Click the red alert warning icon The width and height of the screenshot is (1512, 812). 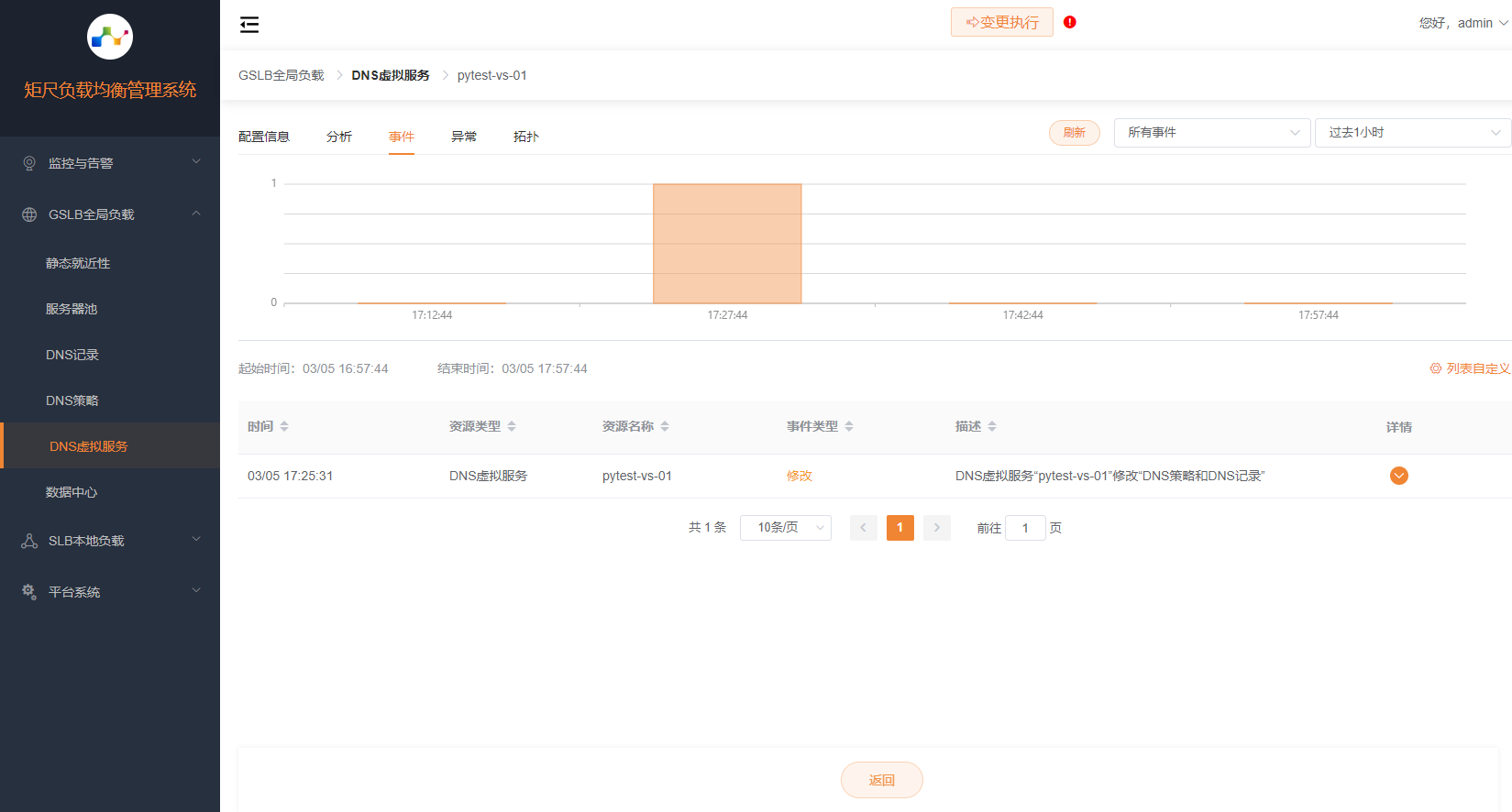tap(1069, 22)
